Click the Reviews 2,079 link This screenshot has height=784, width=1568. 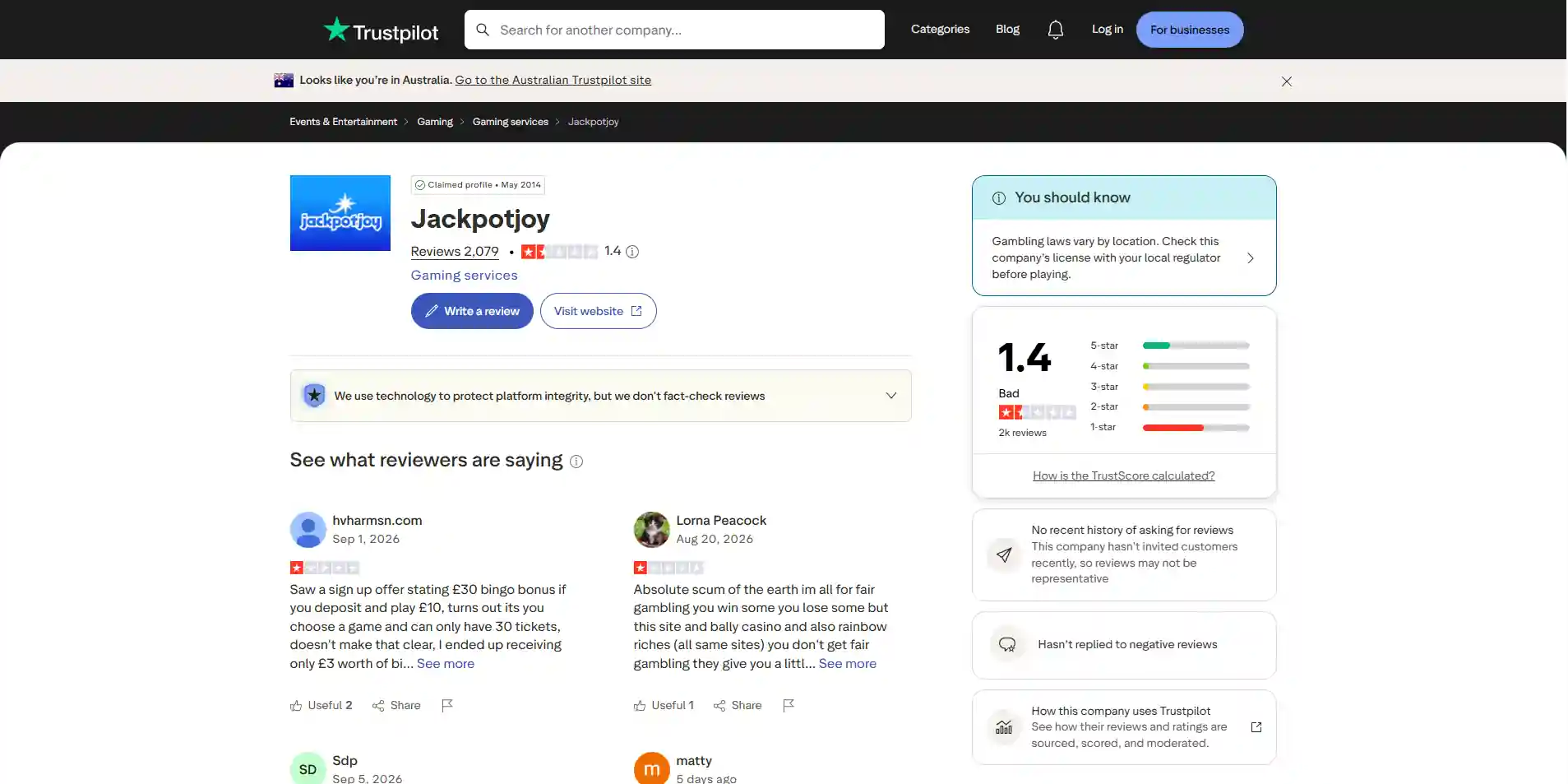click(x=455, y=252)
